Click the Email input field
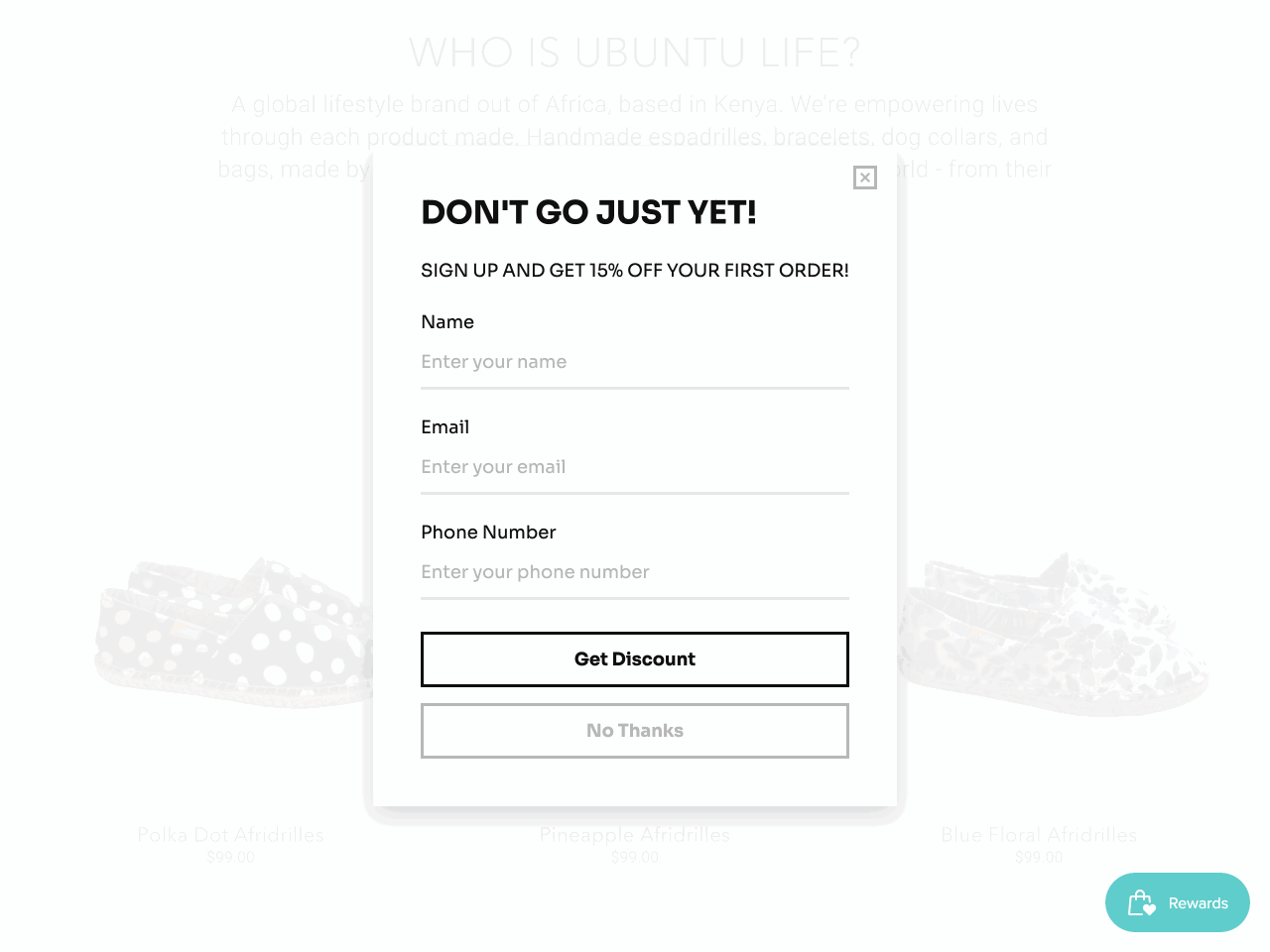 [635, 467]
